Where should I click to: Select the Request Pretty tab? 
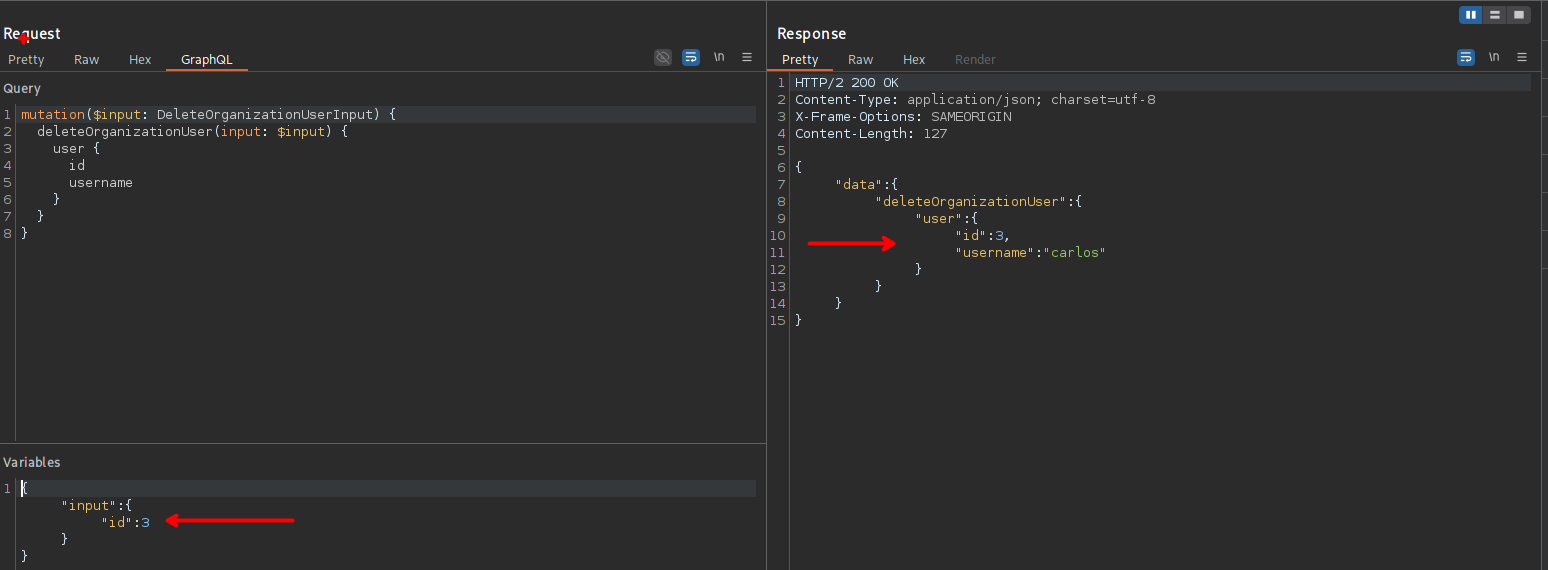tap(26, 60)
